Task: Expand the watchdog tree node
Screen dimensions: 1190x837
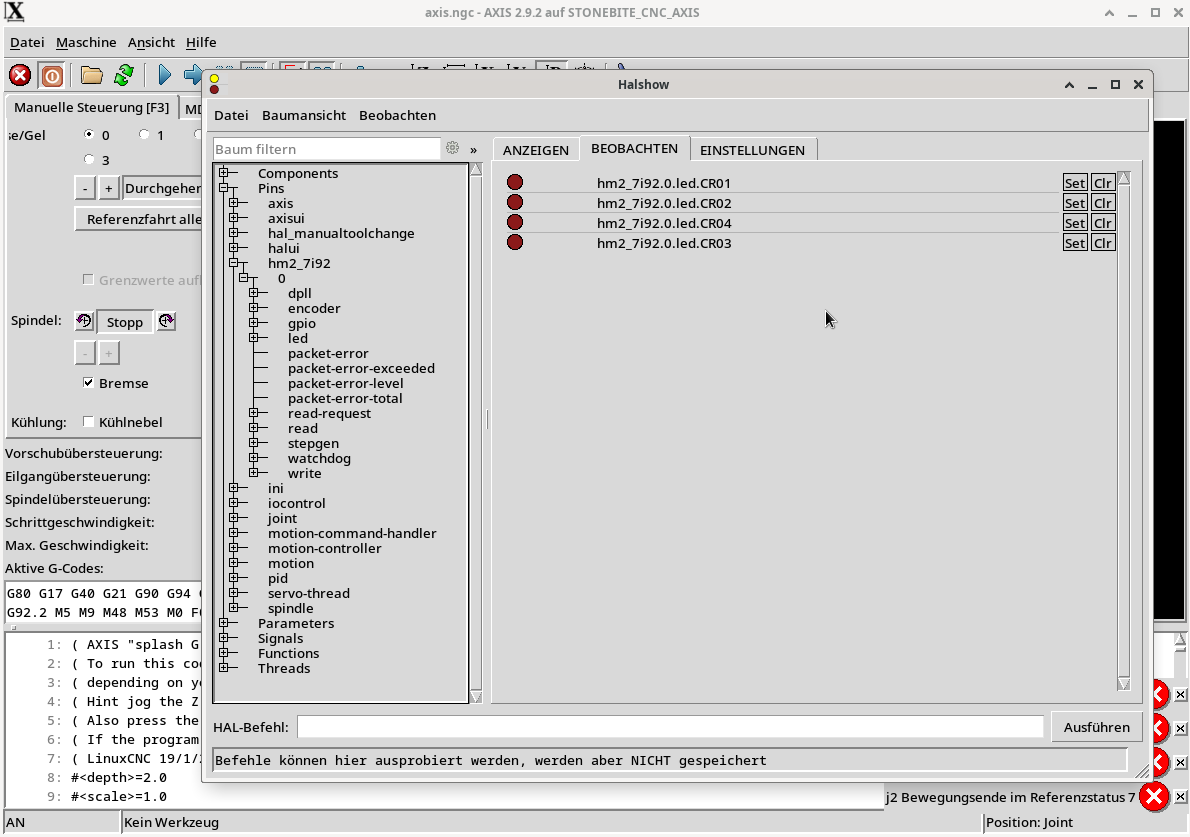Action: point(253,458)
